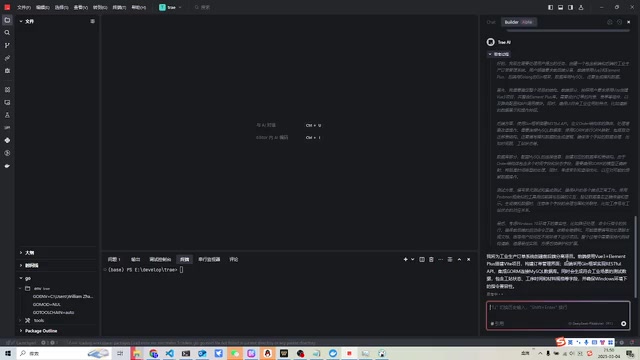The width and height of the screenshot is (640, 360).
Task: Open the Remote Explorer monitor icon
Action: point(7,102)
